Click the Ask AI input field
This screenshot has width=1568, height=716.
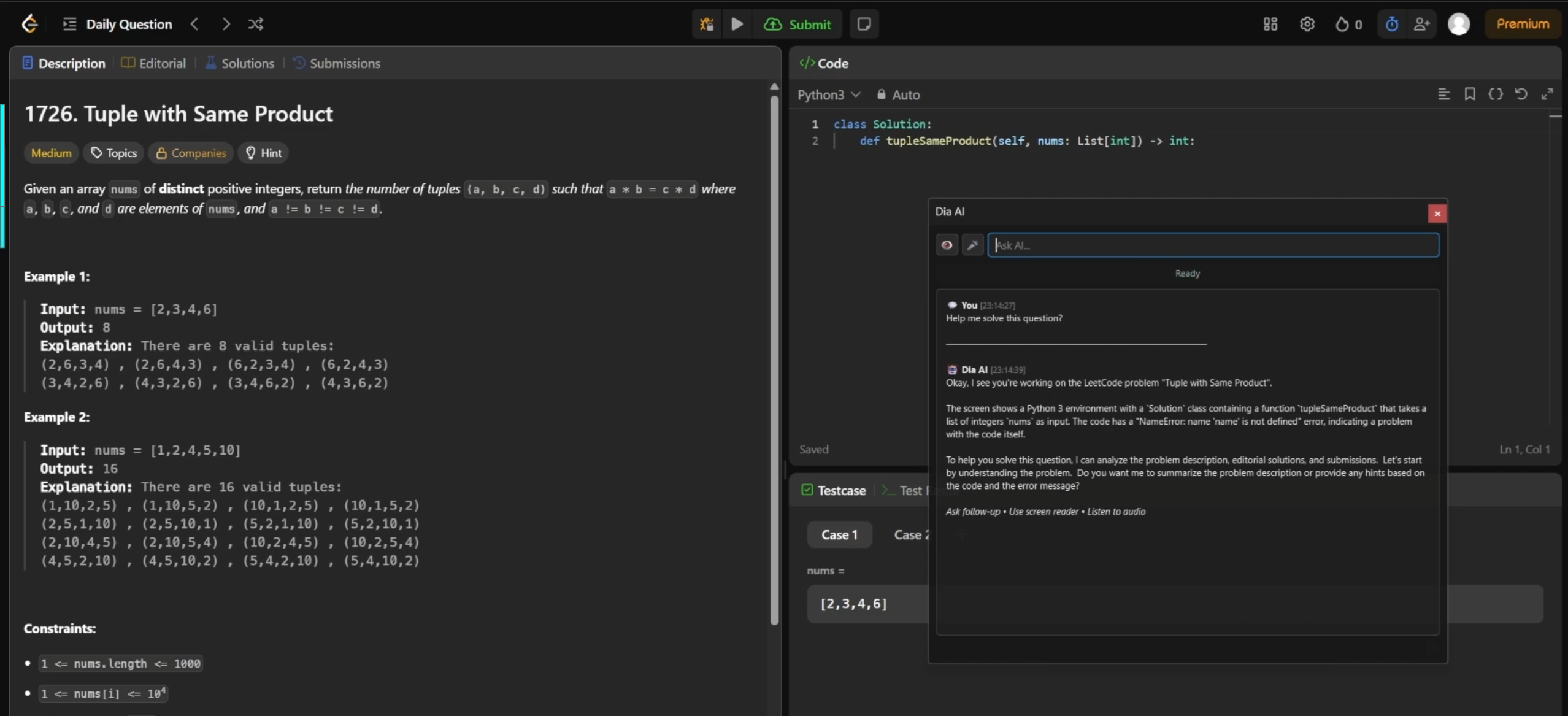(x=1212, y=245)
